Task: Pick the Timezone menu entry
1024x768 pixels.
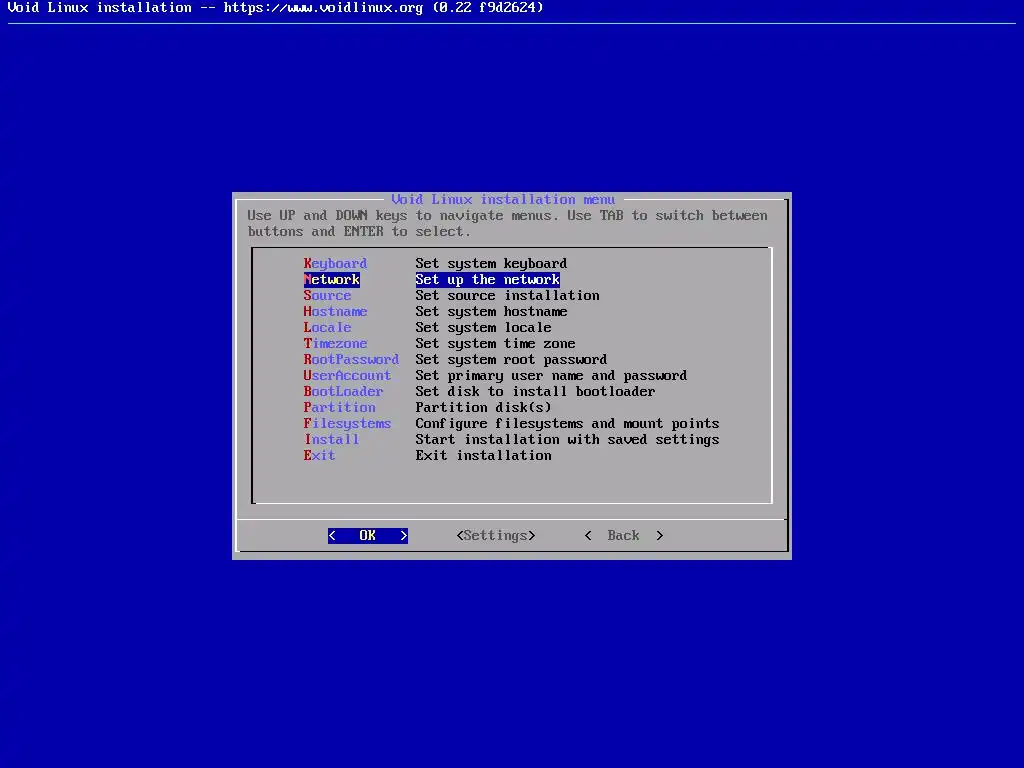Action: (335, 344)
